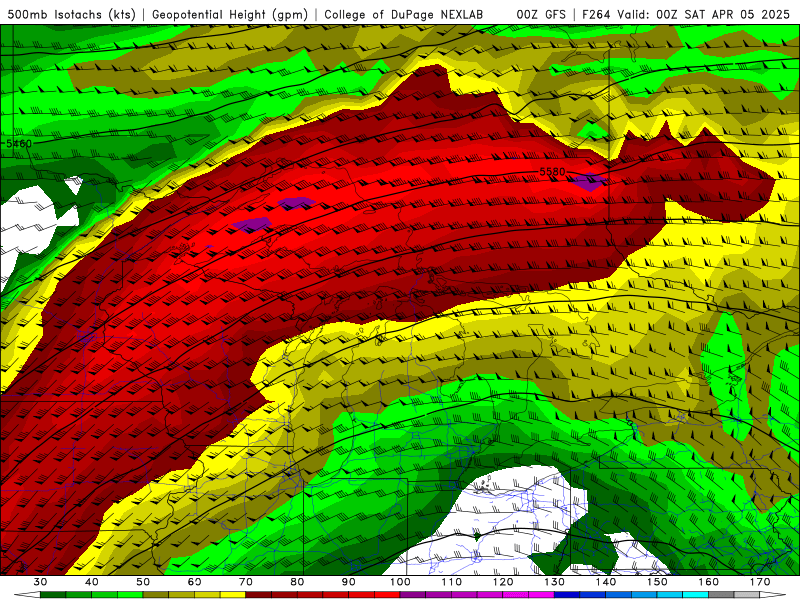Click the dark red colorbar swatch just after 70
This screenshot has width=800, height=600.
tap(259, 595)
